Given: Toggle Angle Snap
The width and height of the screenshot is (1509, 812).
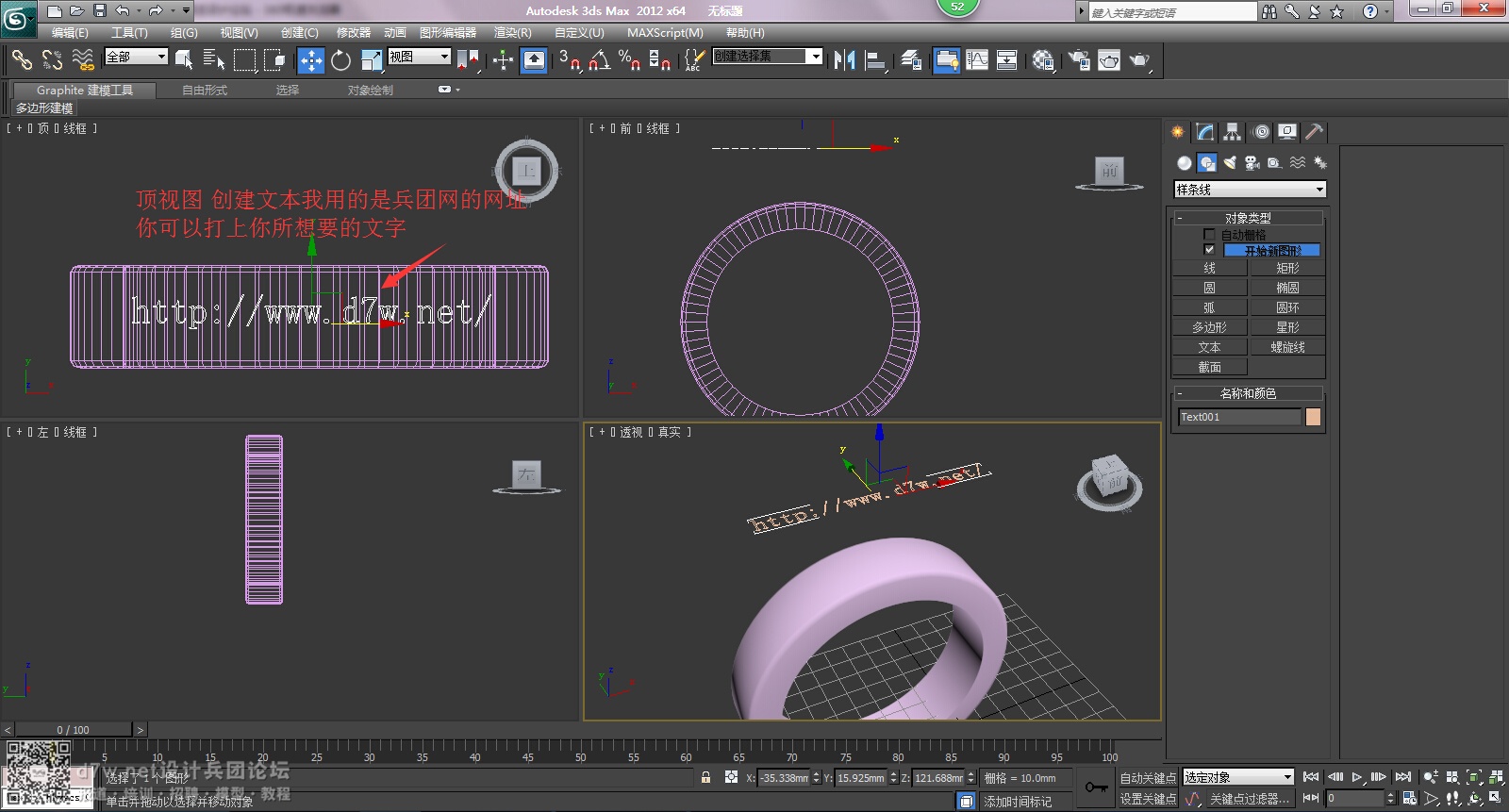Looking at the screenshot, I should click(x=599, y=60).
